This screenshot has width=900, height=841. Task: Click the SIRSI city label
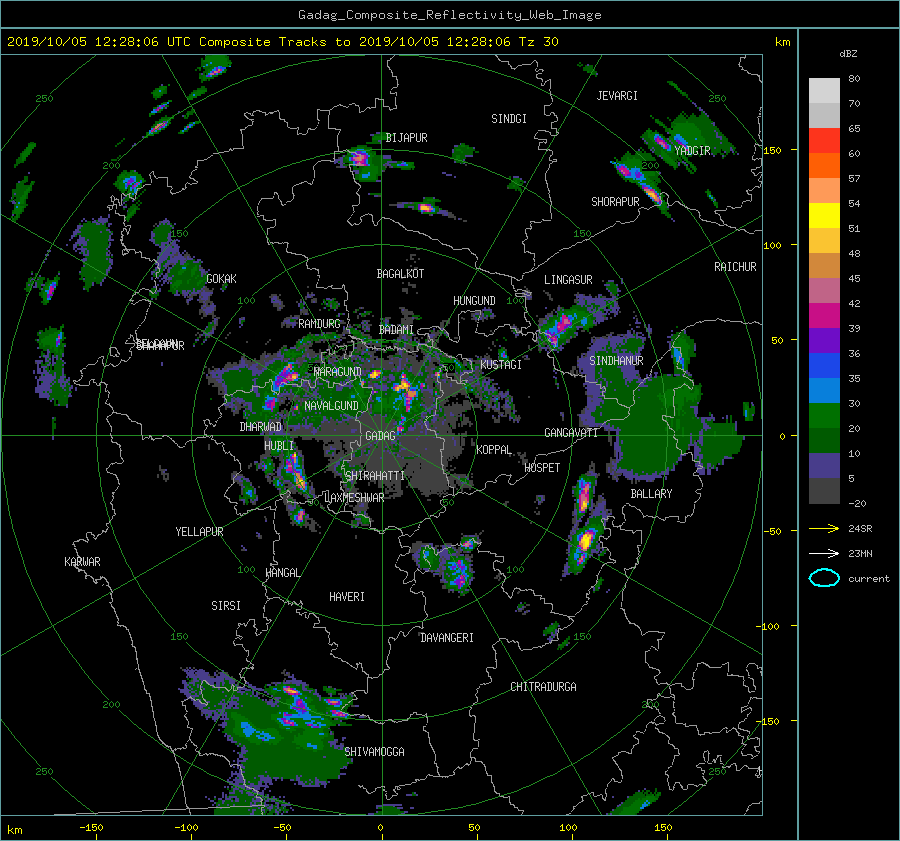click(x=226, y=606)
